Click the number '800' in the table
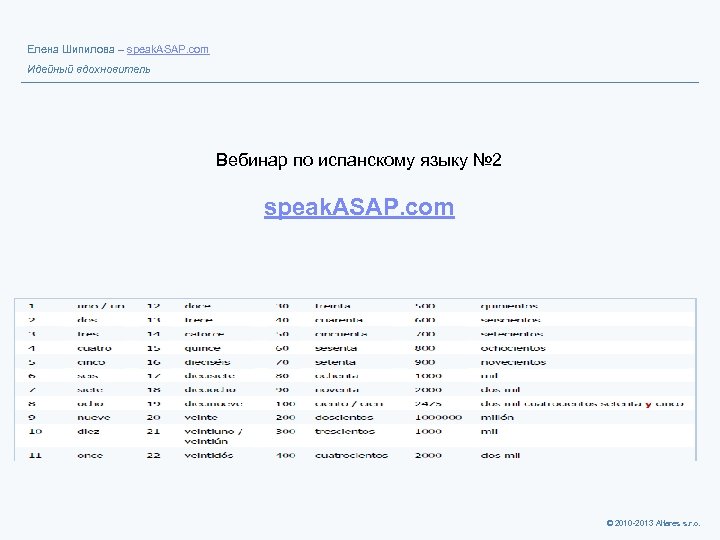 (425, 348)
